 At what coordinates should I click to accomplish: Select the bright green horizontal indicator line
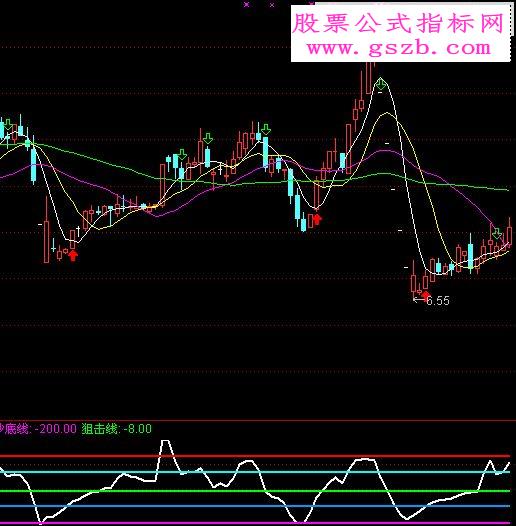255,491
